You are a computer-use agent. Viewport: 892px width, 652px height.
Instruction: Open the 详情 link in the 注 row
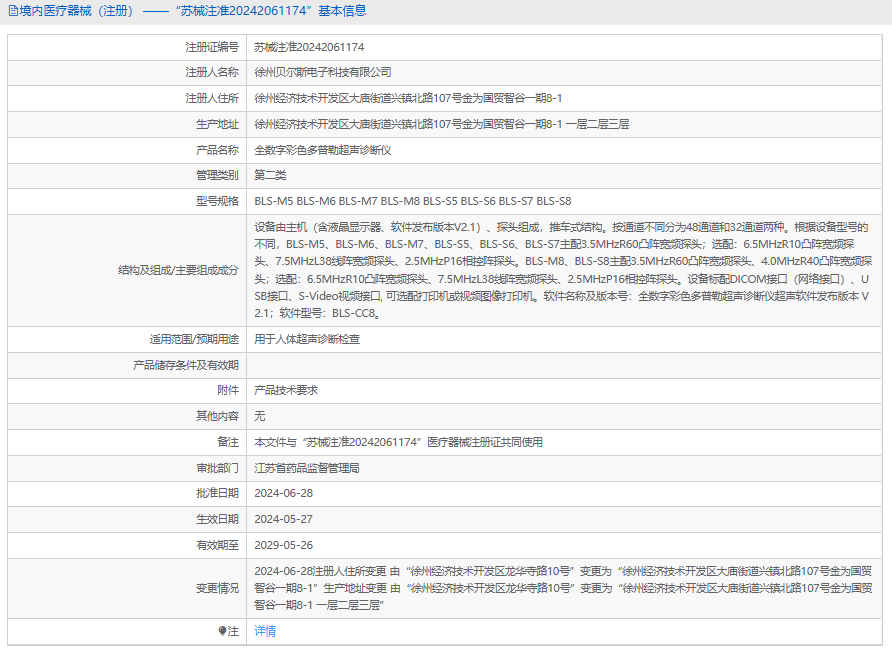265,631
